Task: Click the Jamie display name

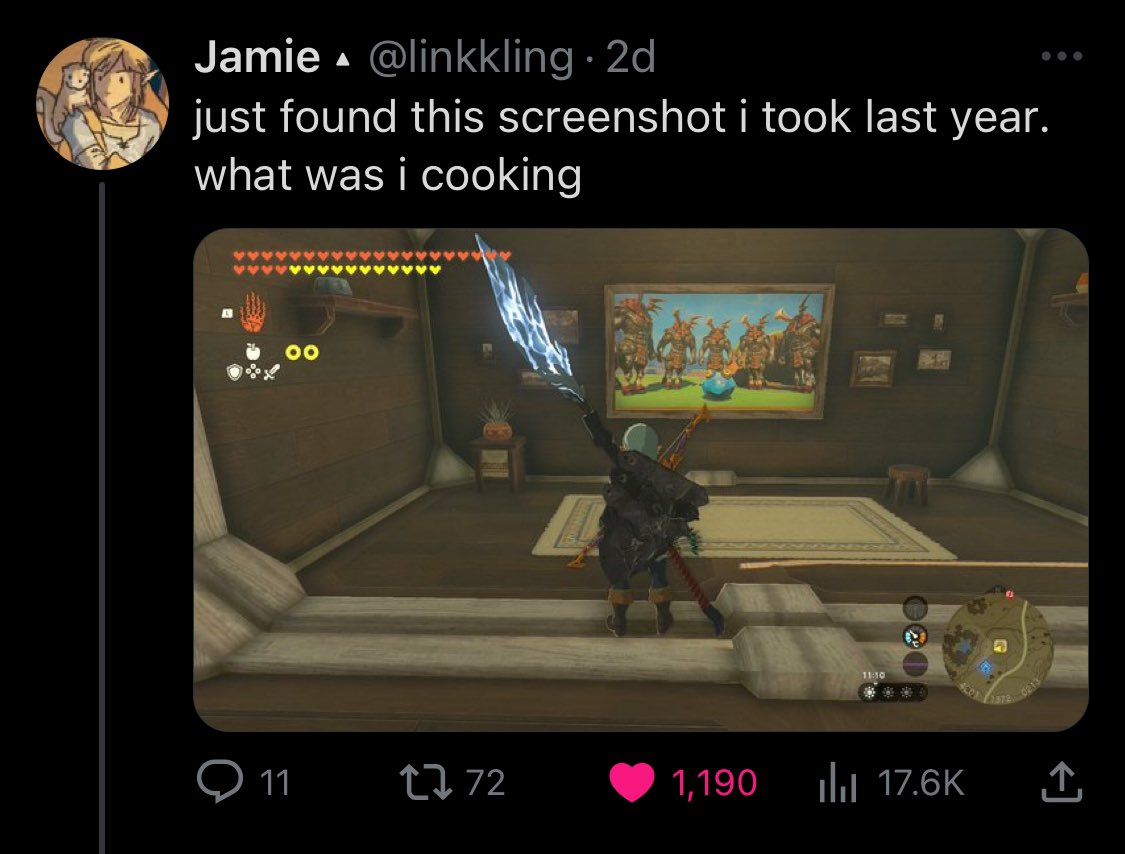Action: coord(257,56)
